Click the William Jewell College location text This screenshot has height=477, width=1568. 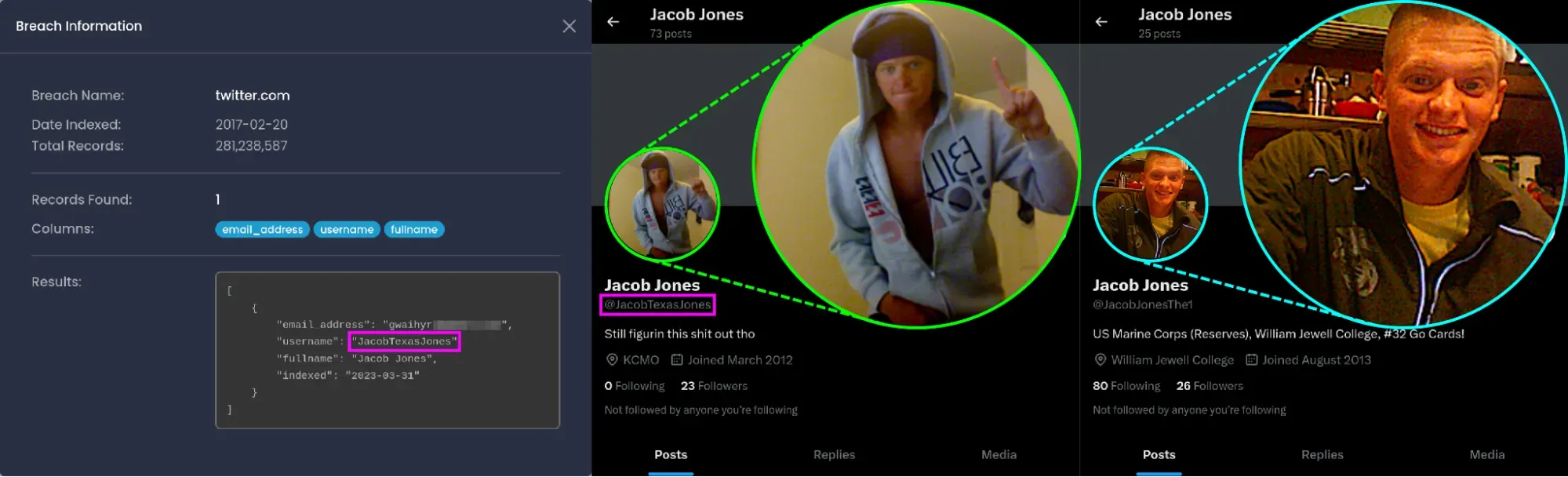pos(1172,360)
